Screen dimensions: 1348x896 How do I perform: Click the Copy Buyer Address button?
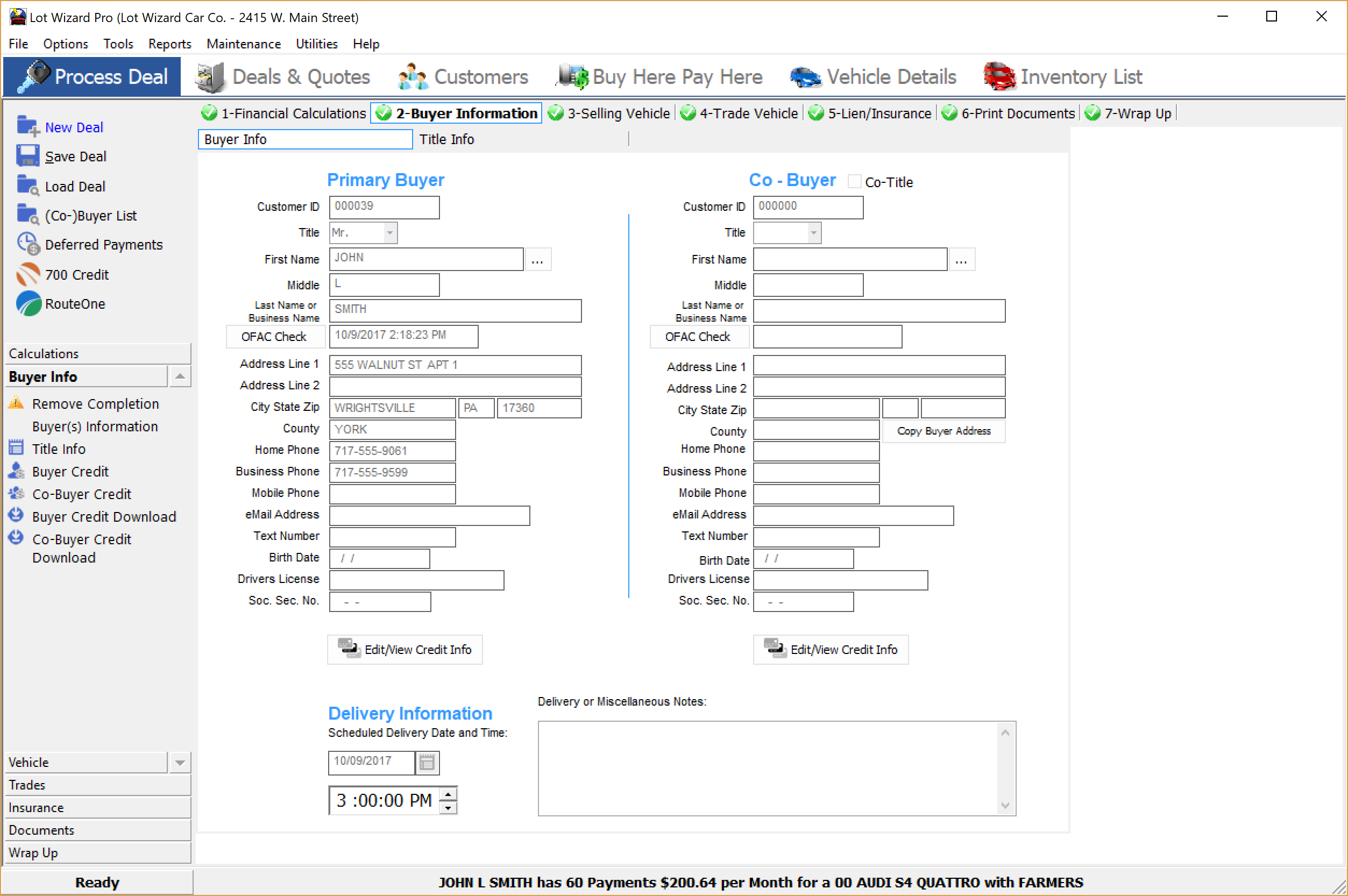coord(943,431)
